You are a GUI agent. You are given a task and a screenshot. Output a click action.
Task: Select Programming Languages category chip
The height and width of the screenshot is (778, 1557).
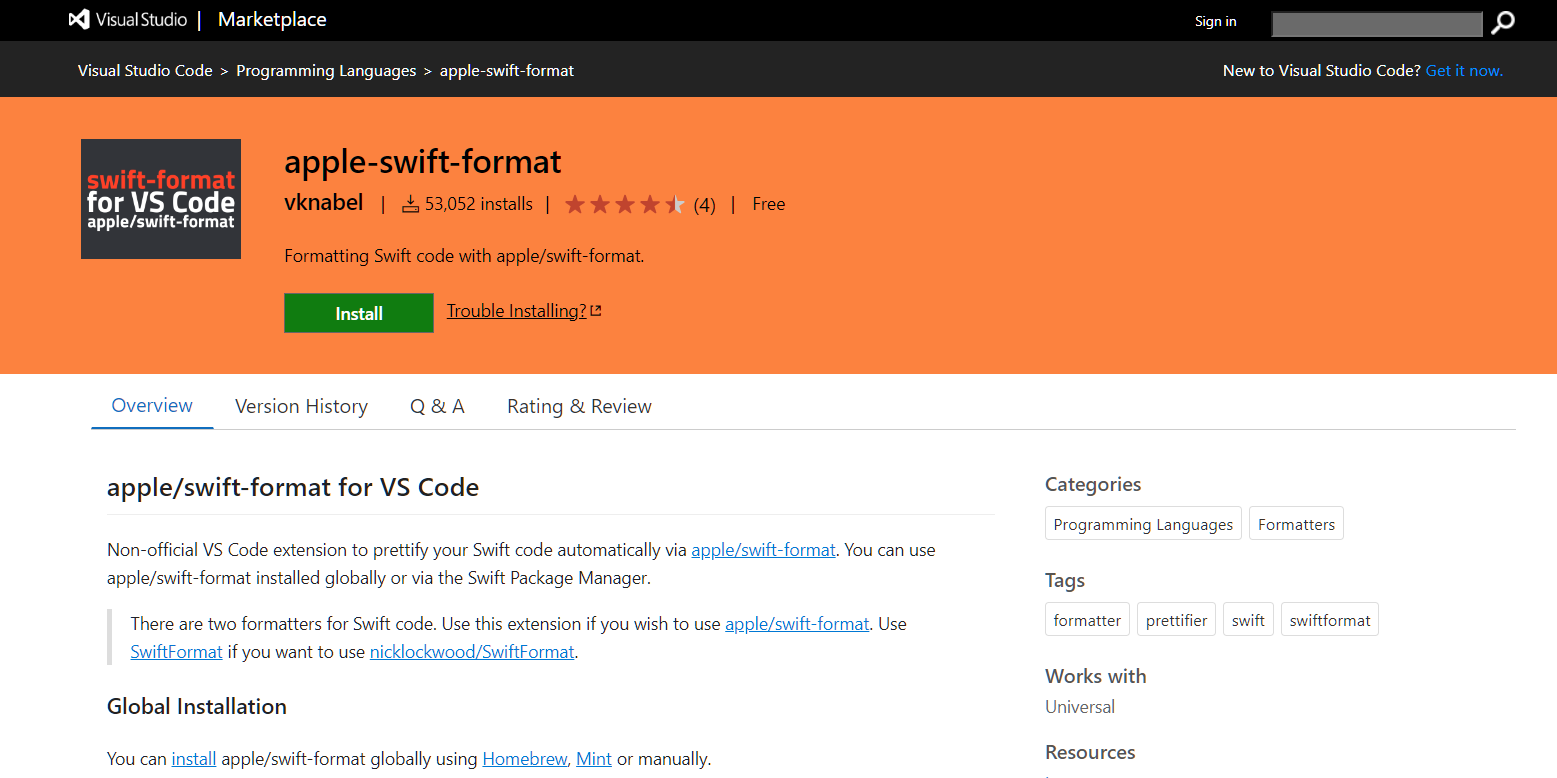1143,524
